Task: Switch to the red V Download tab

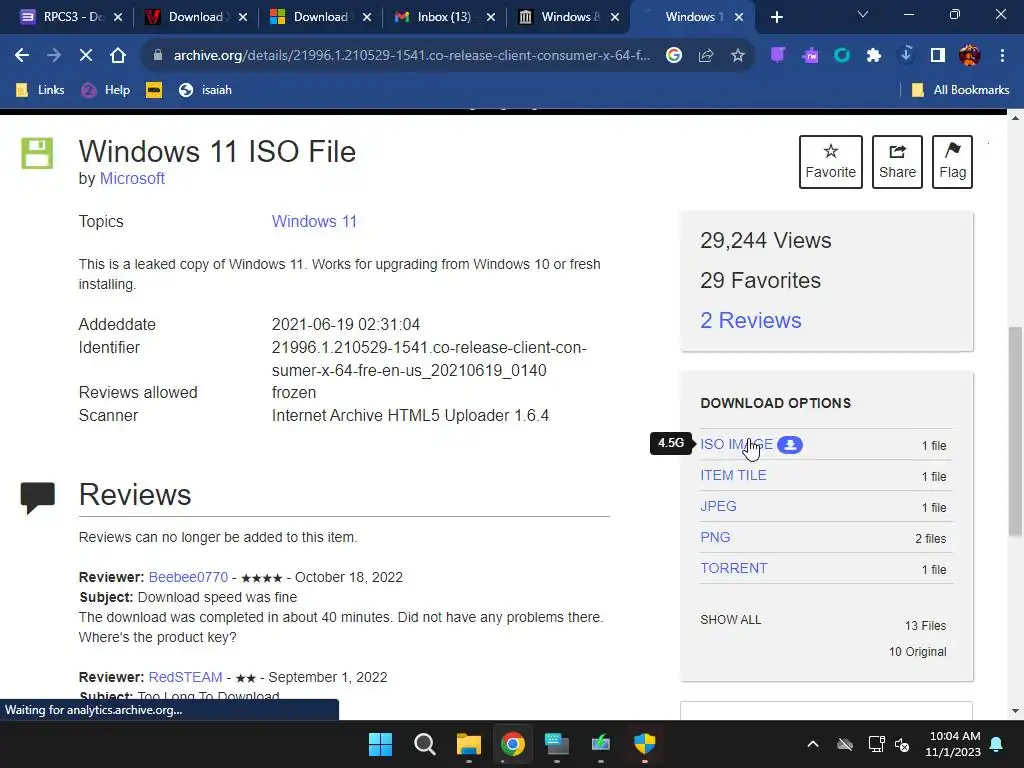Action: pos(188,17)
